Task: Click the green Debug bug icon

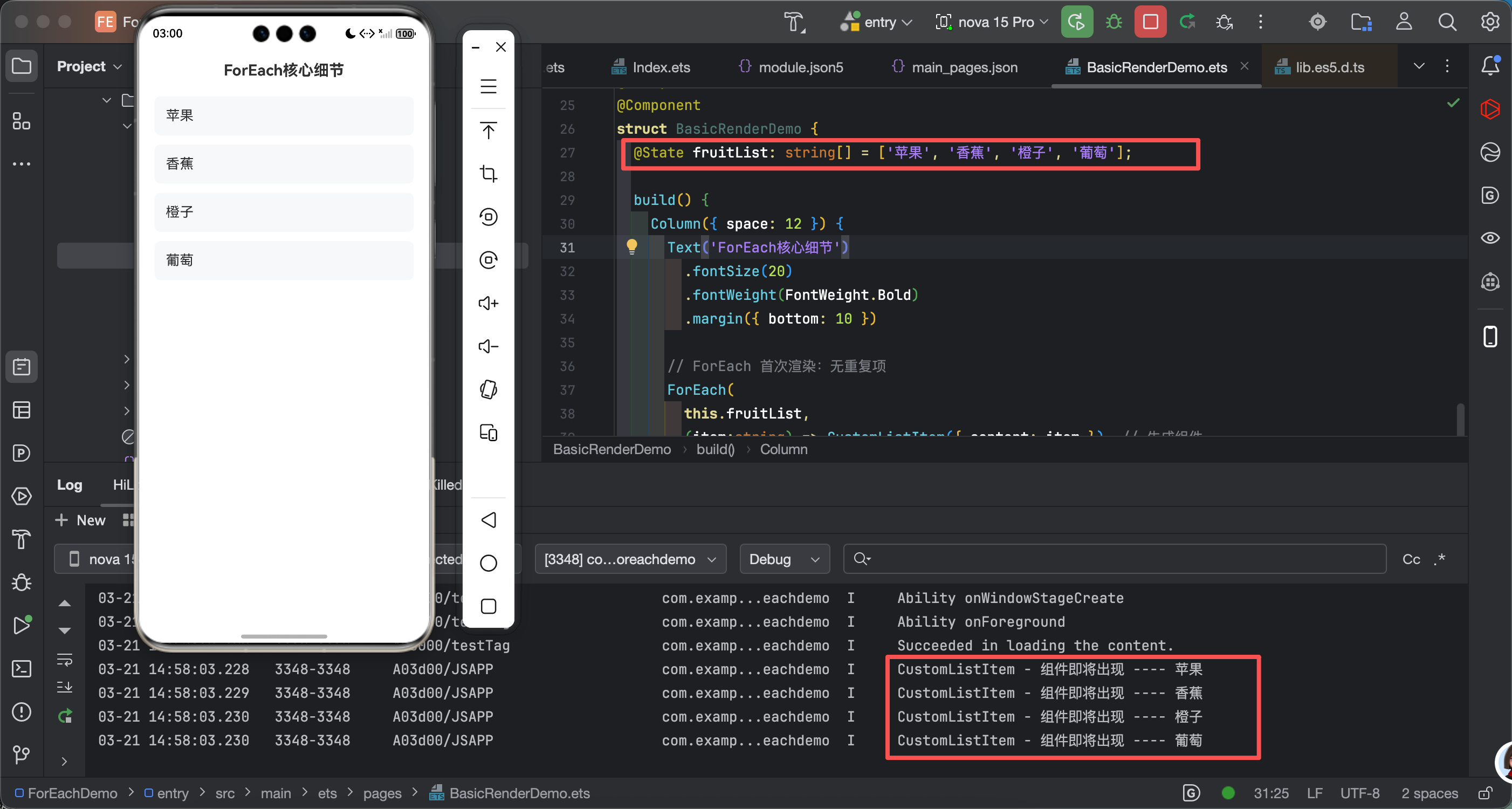Action: [x=1114, y=22]
